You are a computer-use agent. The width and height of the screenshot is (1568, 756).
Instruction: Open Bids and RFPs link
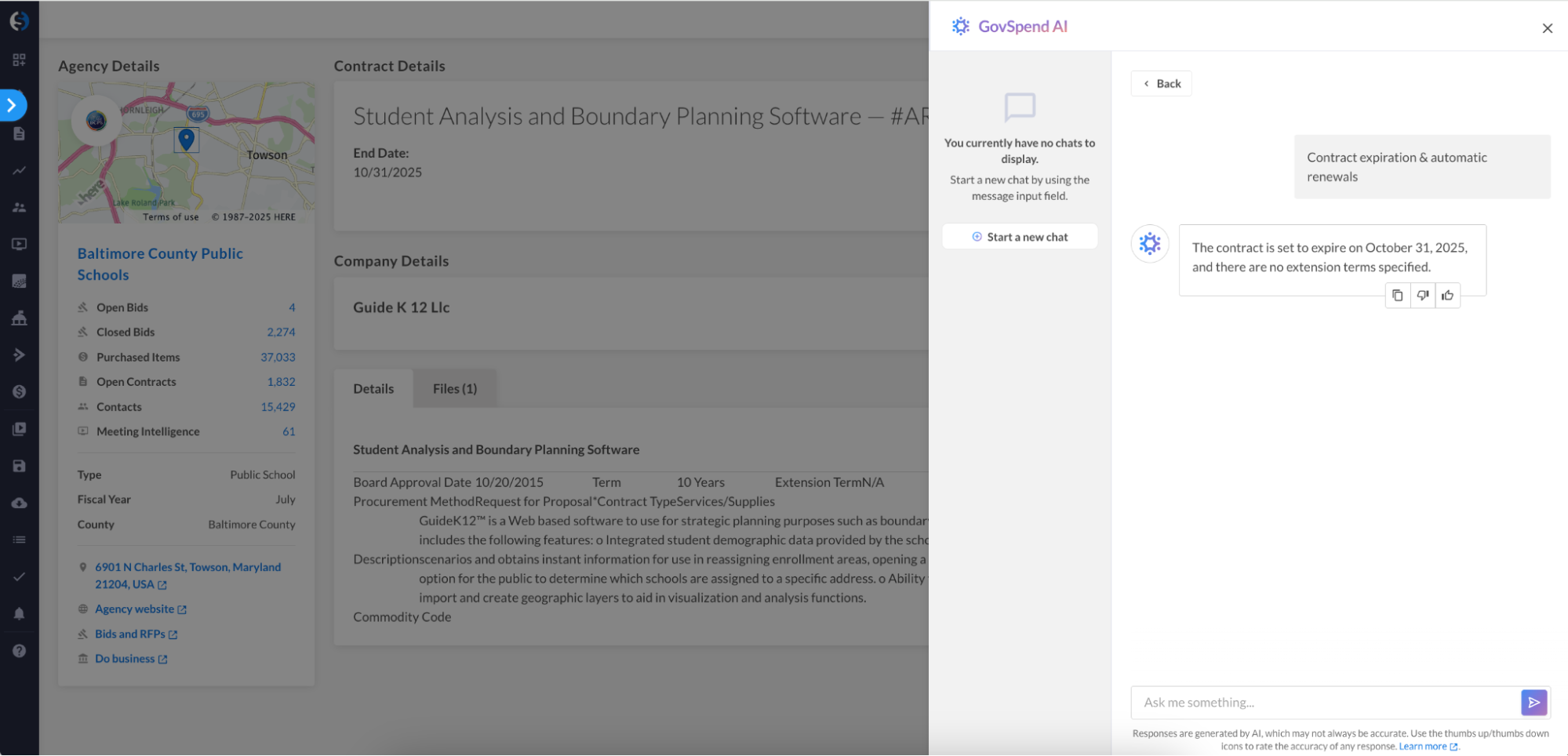point(130,634)
